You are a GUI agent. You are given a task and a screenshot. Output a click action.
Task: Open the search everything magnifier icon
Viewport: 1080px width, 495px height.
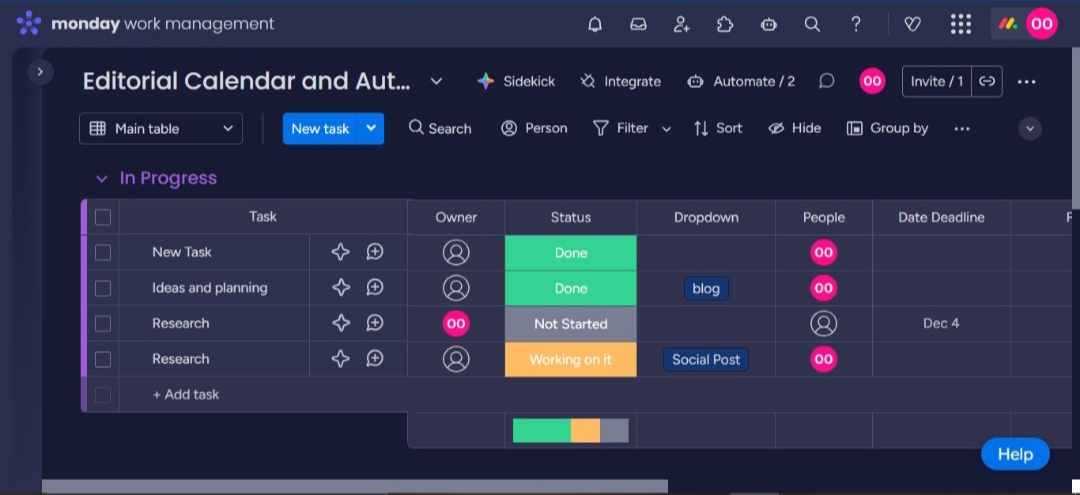tap(812, 24)
